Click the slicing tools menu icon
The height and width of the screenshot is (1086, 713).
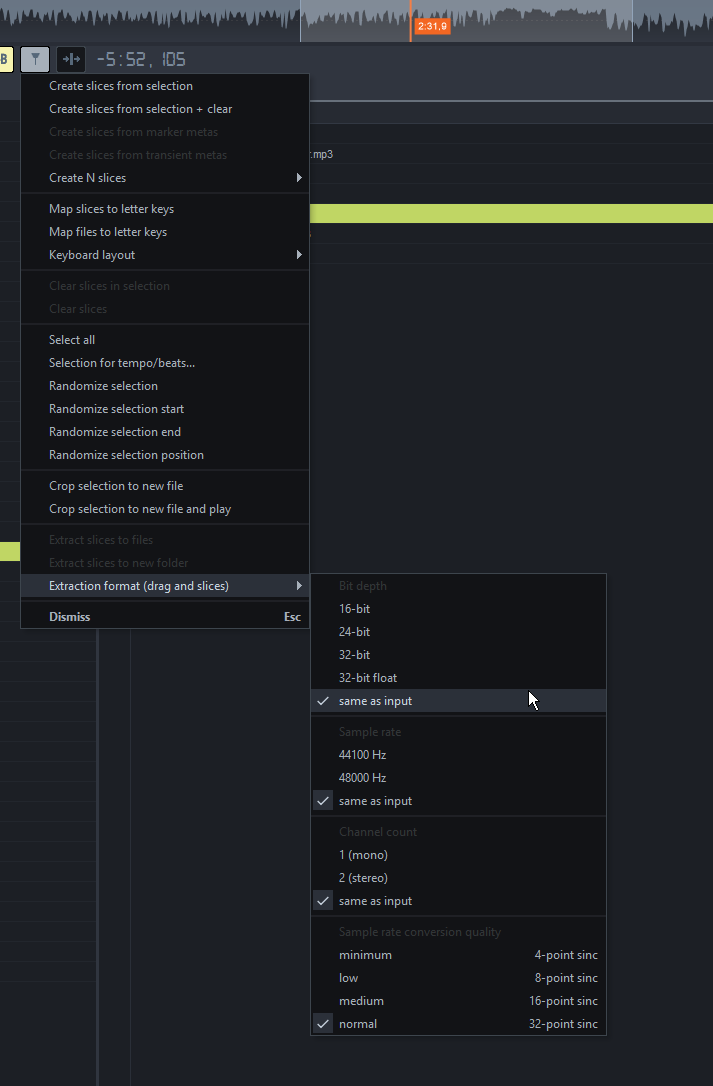35,59
